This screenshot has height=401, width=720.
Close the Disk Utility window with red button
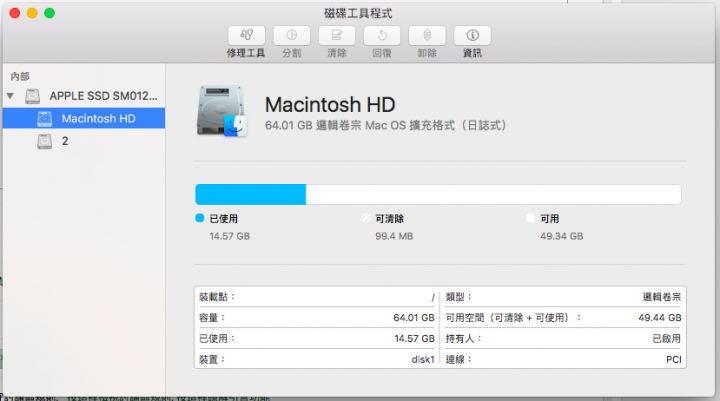click(x=15, y=13)
